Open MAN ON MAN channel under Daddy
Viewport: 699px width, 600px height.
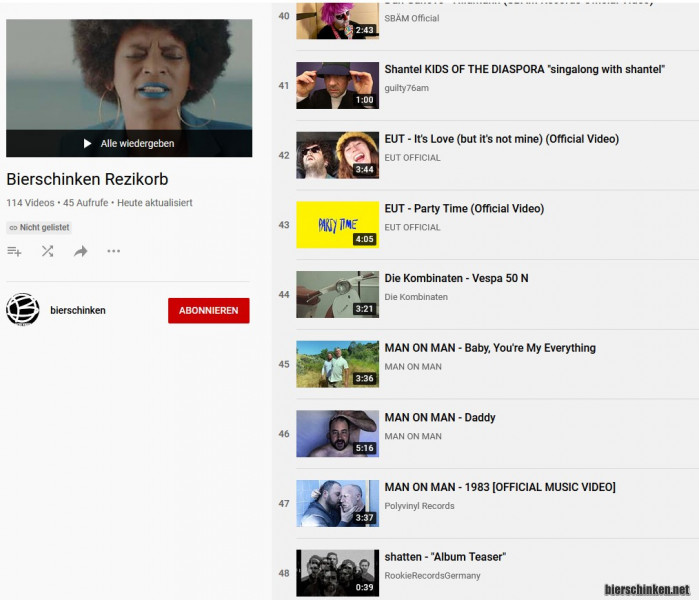click(413, 436)
